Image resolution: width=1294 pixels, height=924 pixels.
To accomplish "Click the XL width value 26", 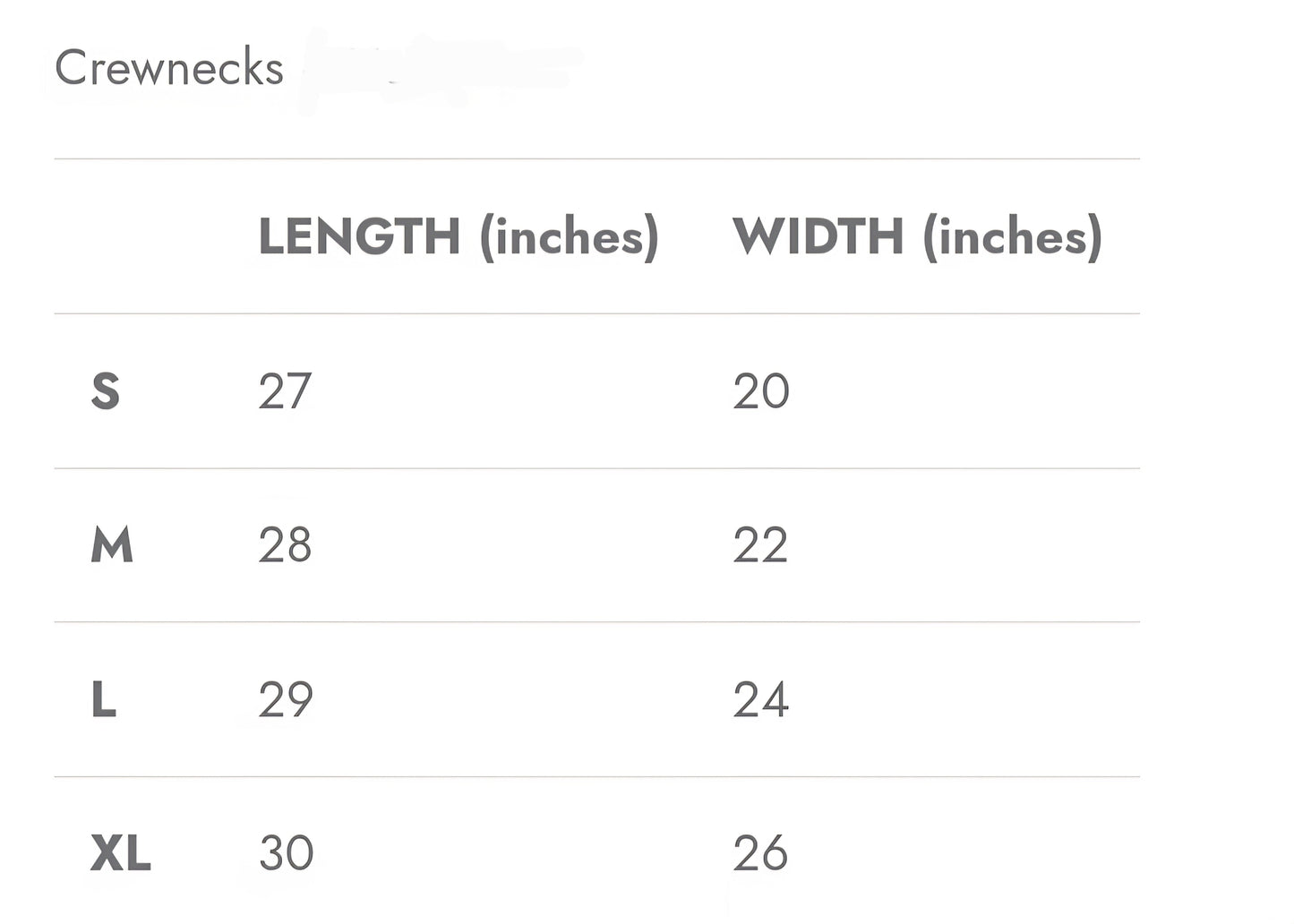I will (x=760, y=853).
